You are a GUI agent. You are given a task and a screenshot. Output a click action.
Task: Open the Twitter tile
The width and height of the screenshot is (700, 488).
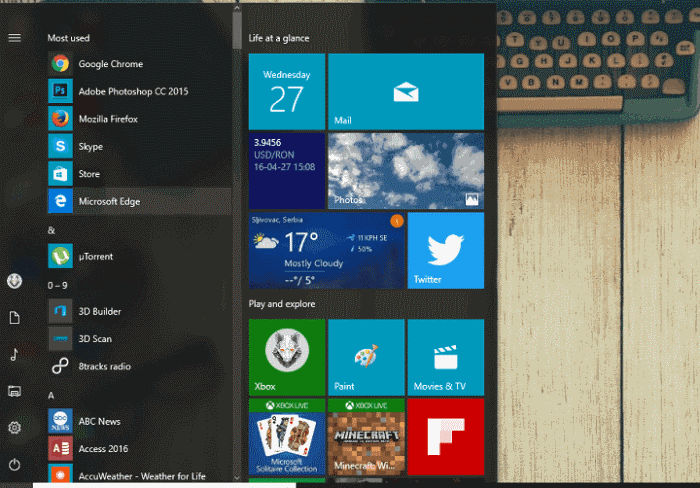(446, 250)
